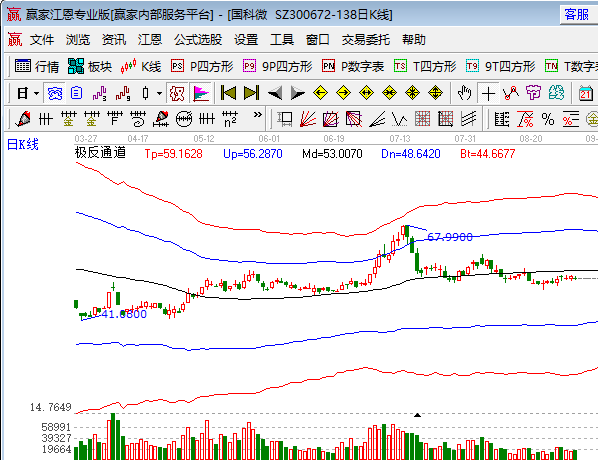Open the 板块 sector view
This screenshot has width=598, height=460.
pyautogui.click(x=90, y=66)
